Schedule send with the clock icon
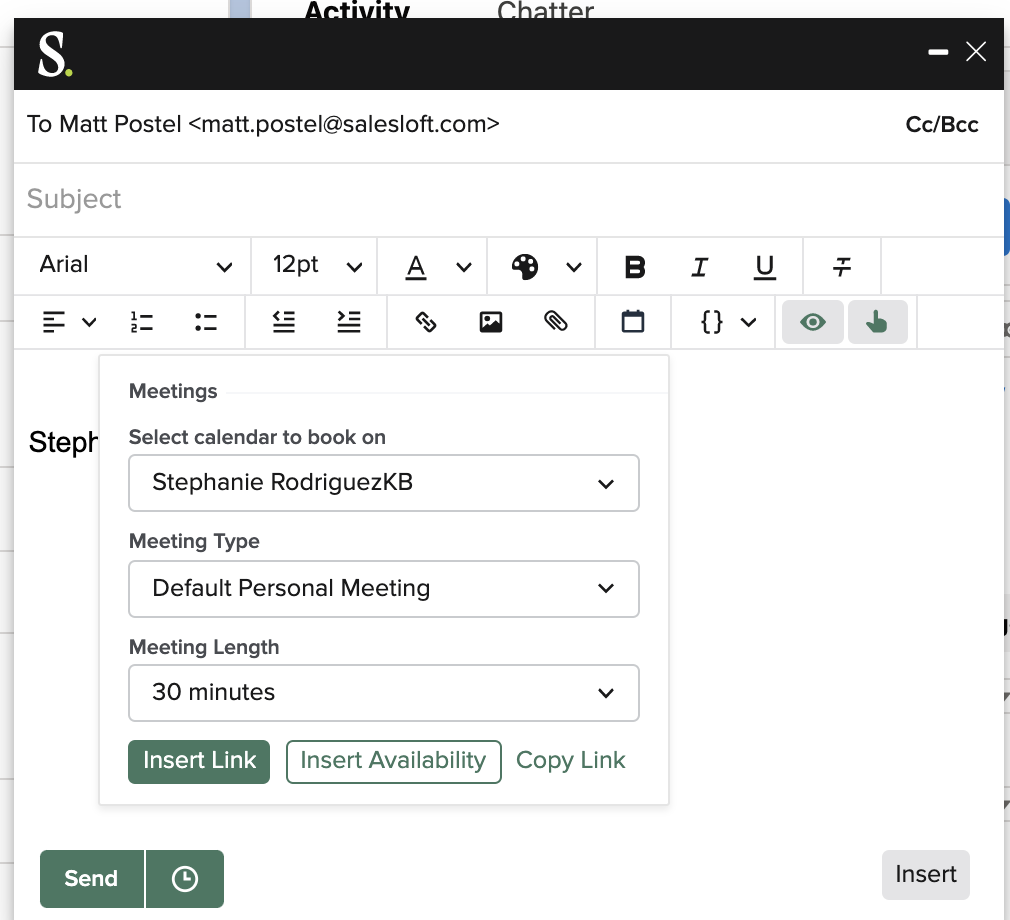This screenshot has height=920, width=1010. [x=185, y=879]
